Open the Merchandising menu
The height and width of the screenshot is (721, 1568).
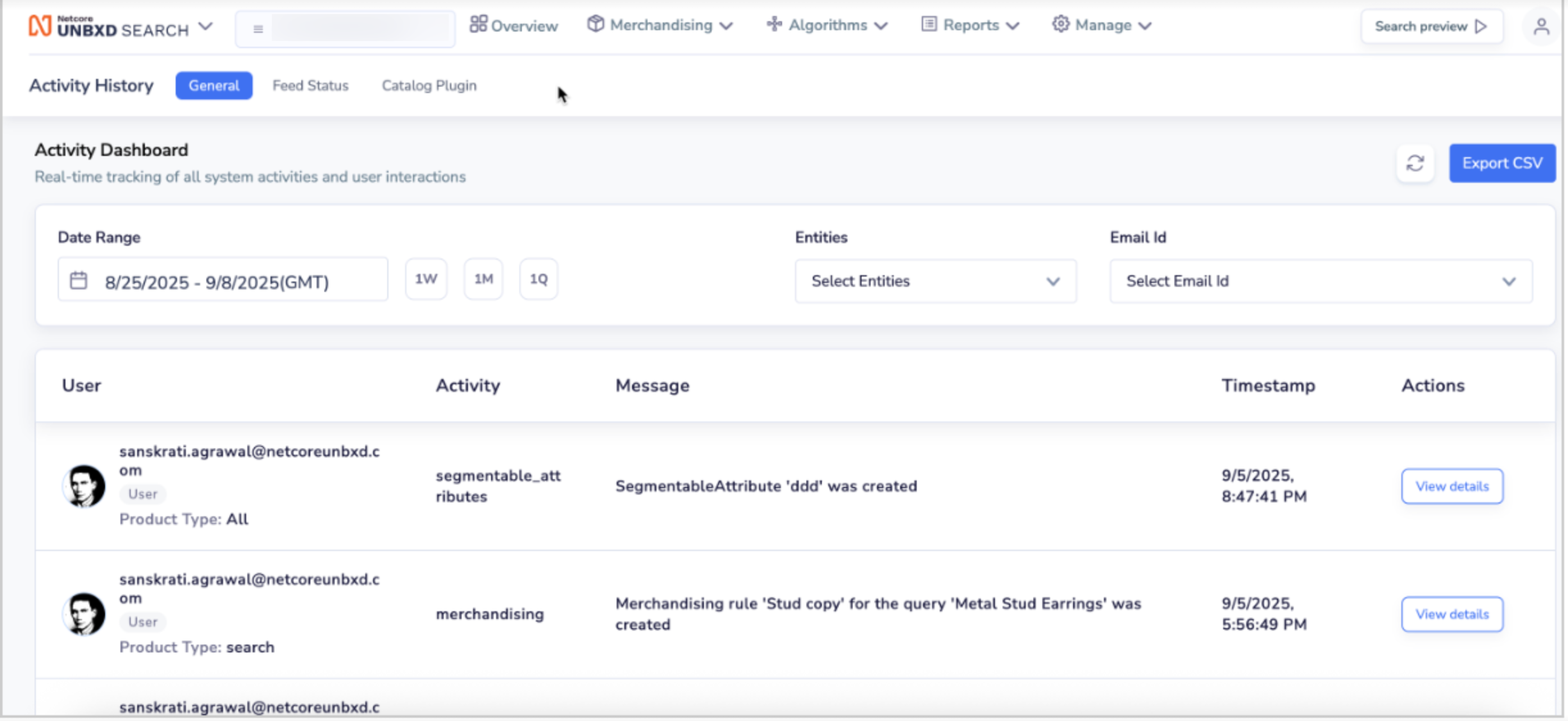click(660, 26)
